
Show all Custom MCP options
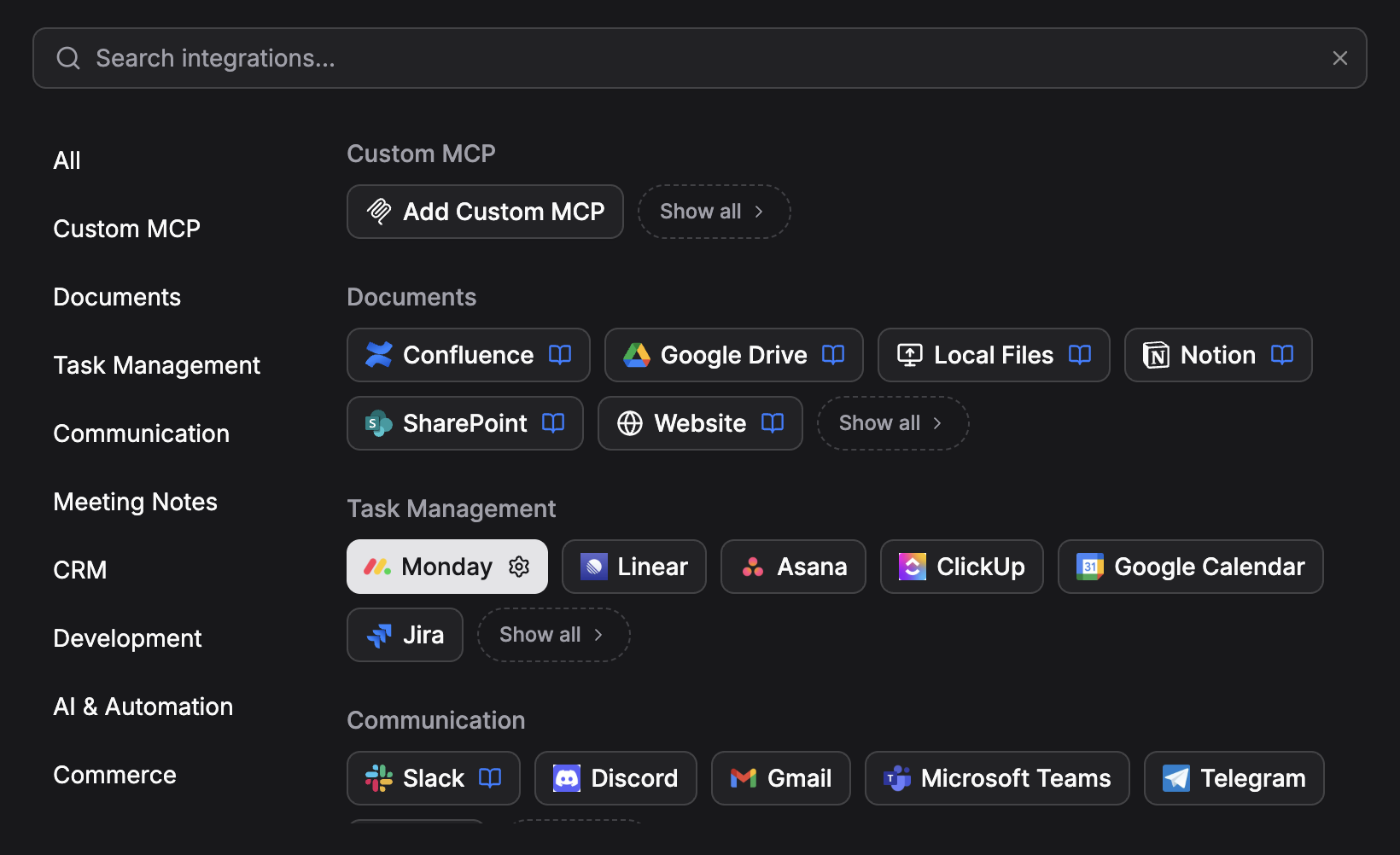tap(714, 211)
